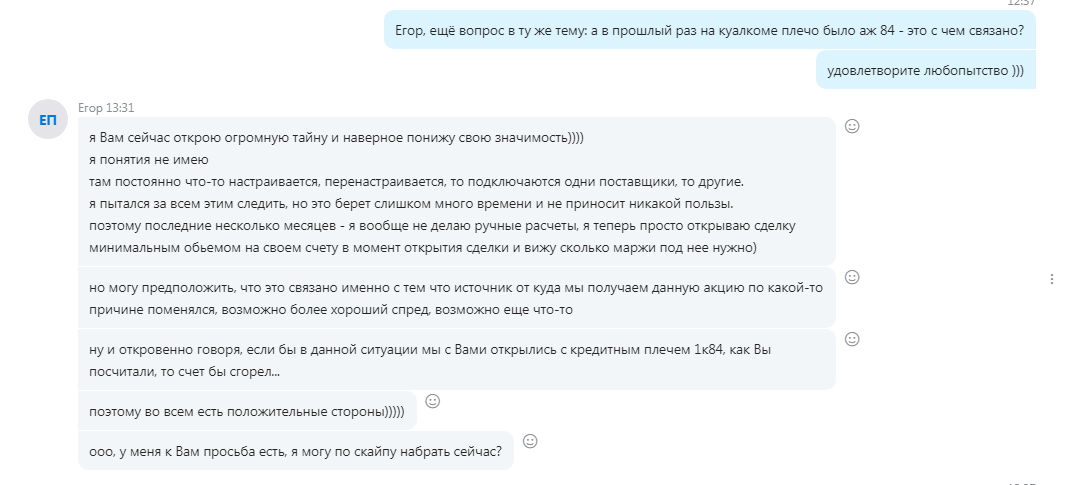Click the line 'минимальным обьемом на своем счету'

point(423,248)
